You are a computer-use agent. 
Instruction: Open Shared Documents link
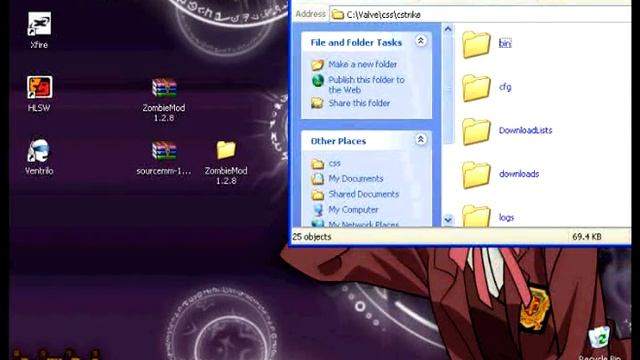pos(363,194)
